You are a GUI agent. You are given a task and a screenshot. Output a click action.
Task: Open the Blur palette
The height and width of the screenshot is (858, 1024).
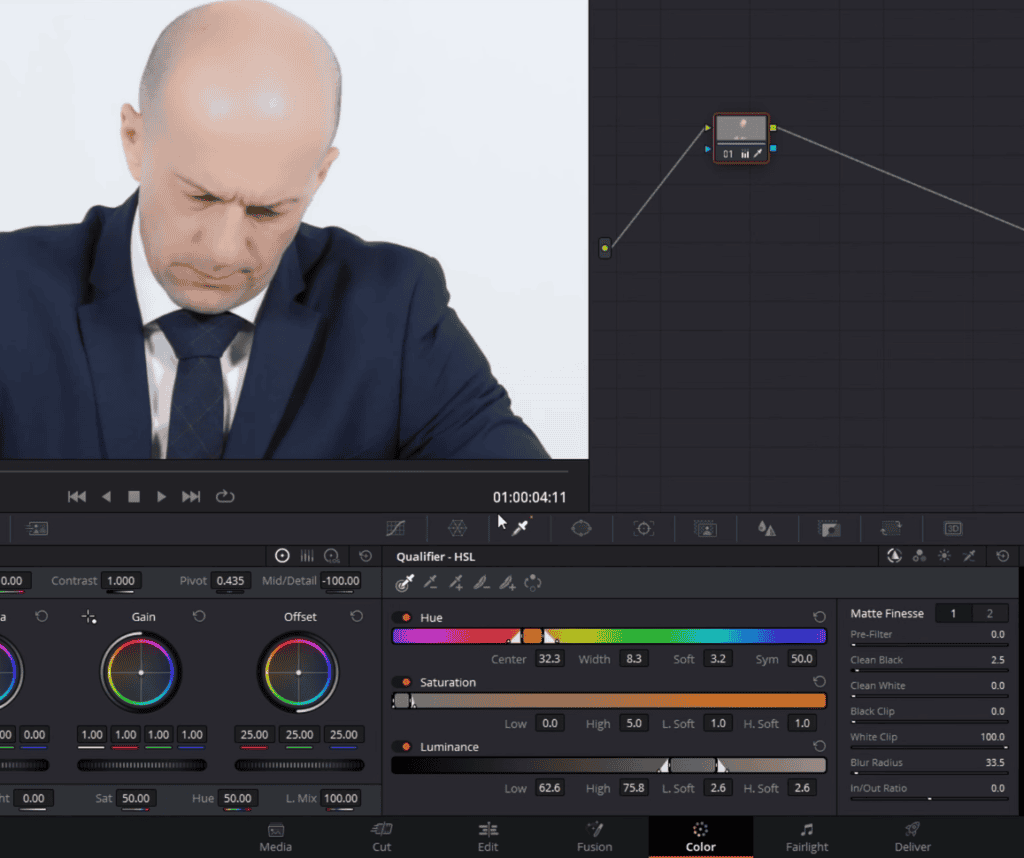767,528
